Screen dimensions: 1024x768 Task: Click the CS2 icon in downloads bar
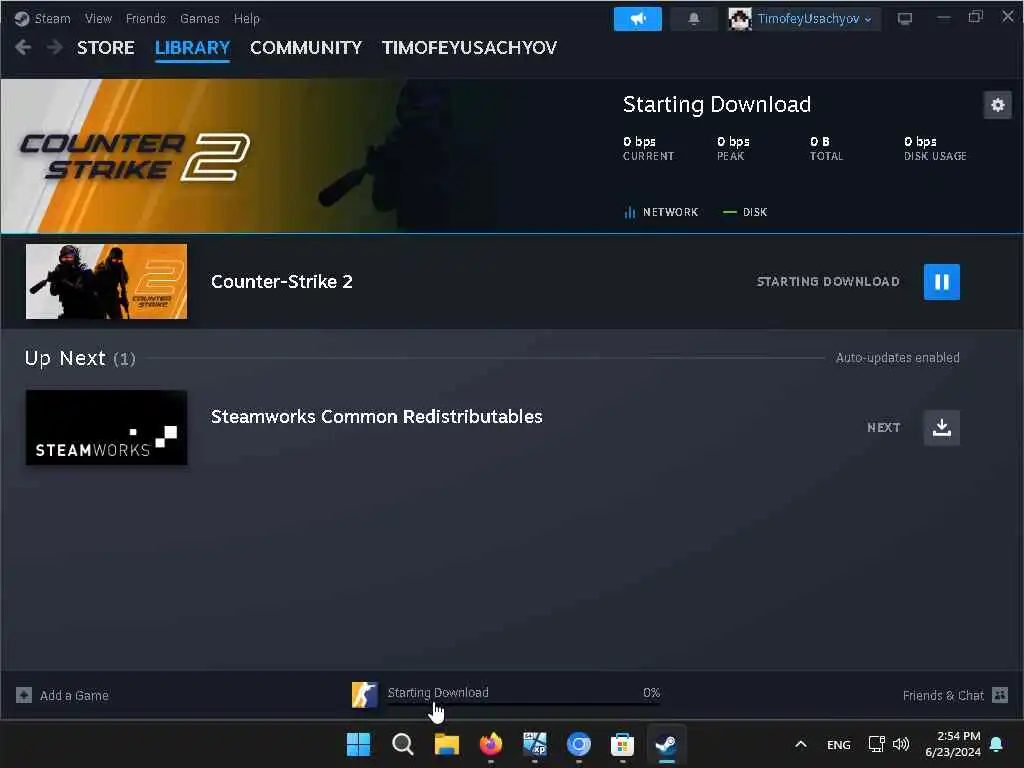coord(364,695)
